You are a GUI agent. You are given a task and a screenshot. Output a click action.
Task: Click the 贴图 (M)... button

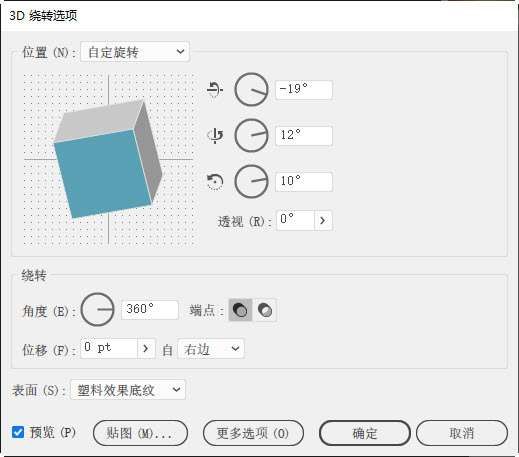coord(140,433)
